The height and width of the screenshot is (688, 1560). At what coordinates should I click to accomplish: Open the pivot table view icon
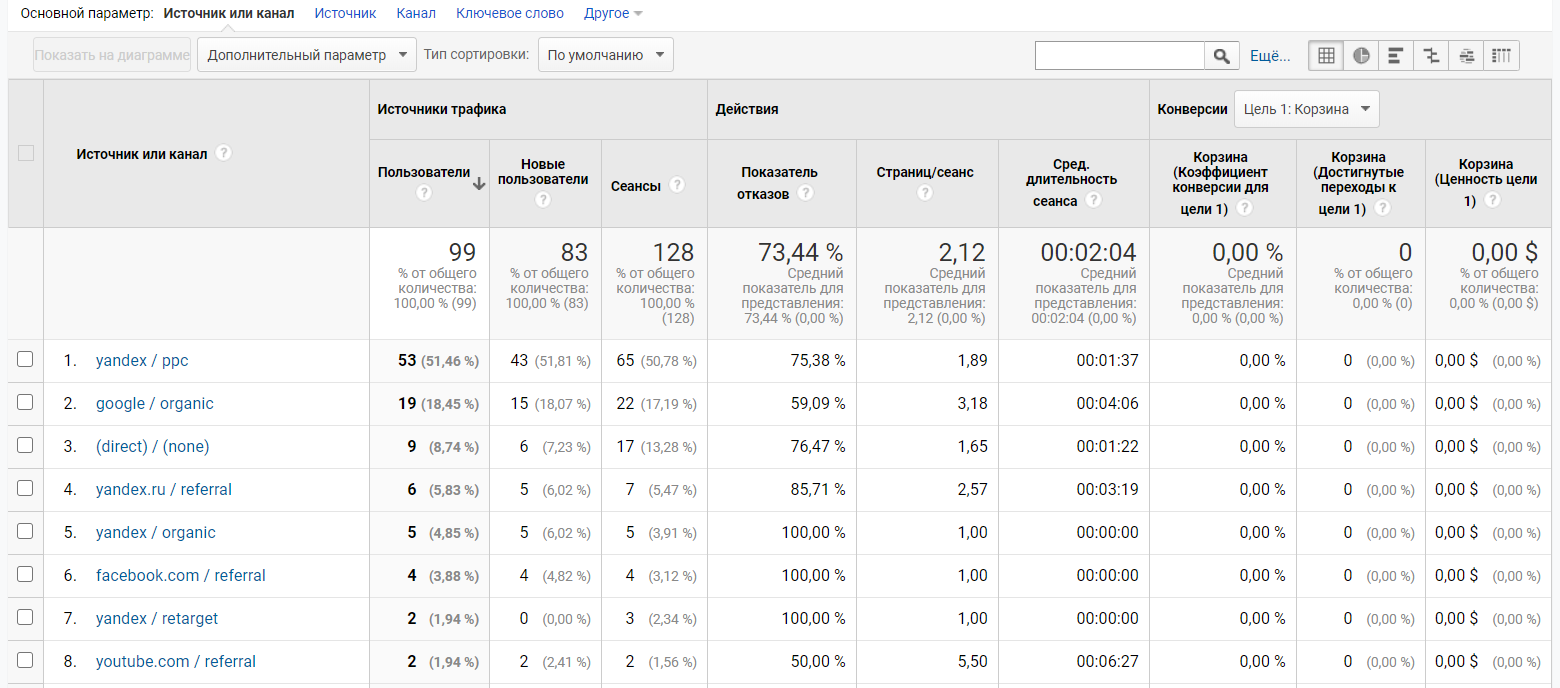coord(1501,56)
